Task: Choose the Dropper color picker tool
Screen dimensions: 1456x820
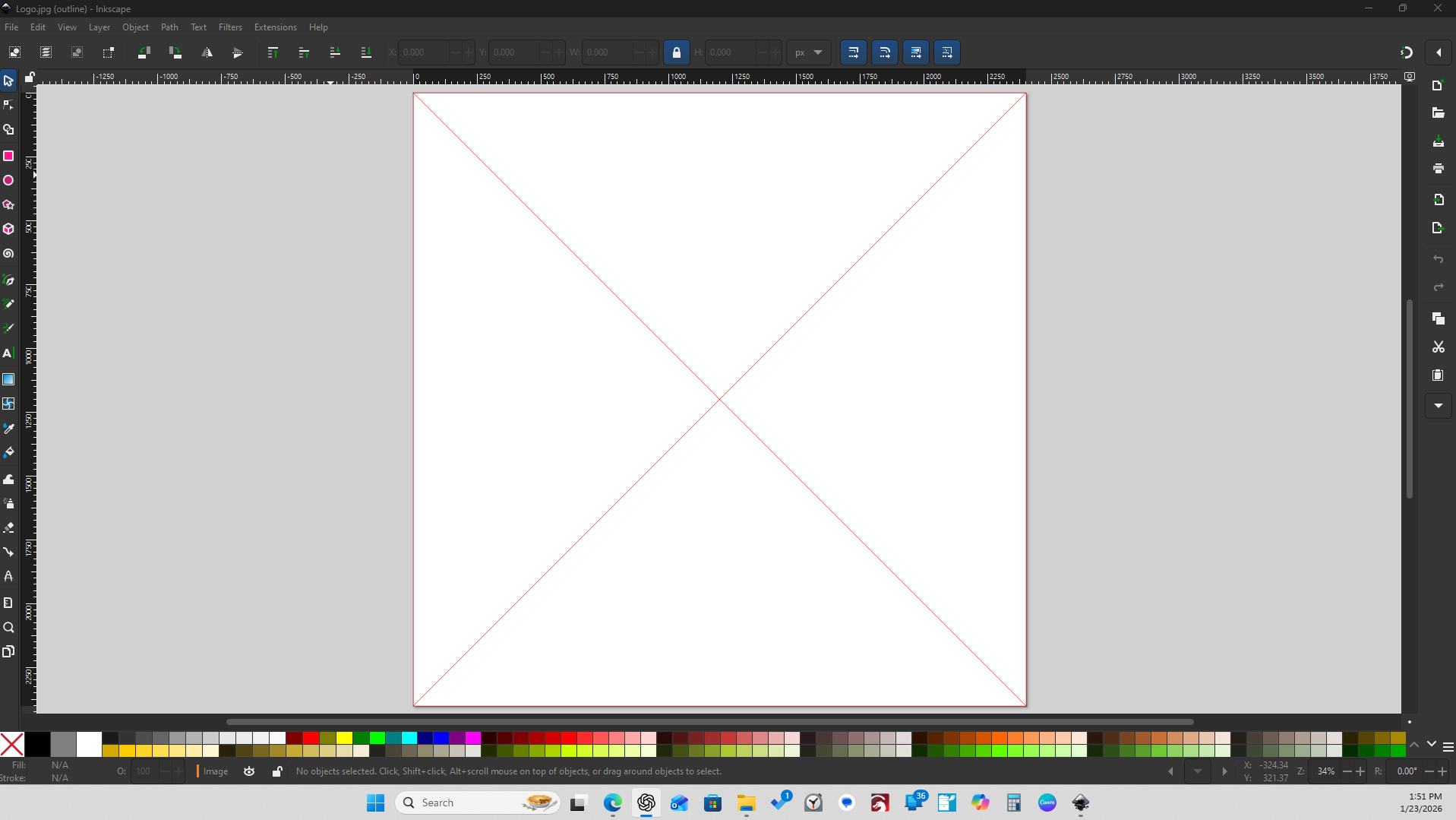Action: point(8,429)
